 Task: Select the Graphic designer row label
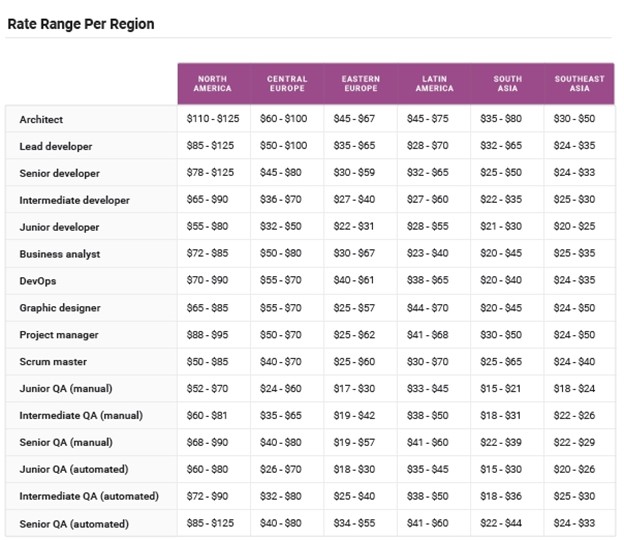(x=60, y=308)
